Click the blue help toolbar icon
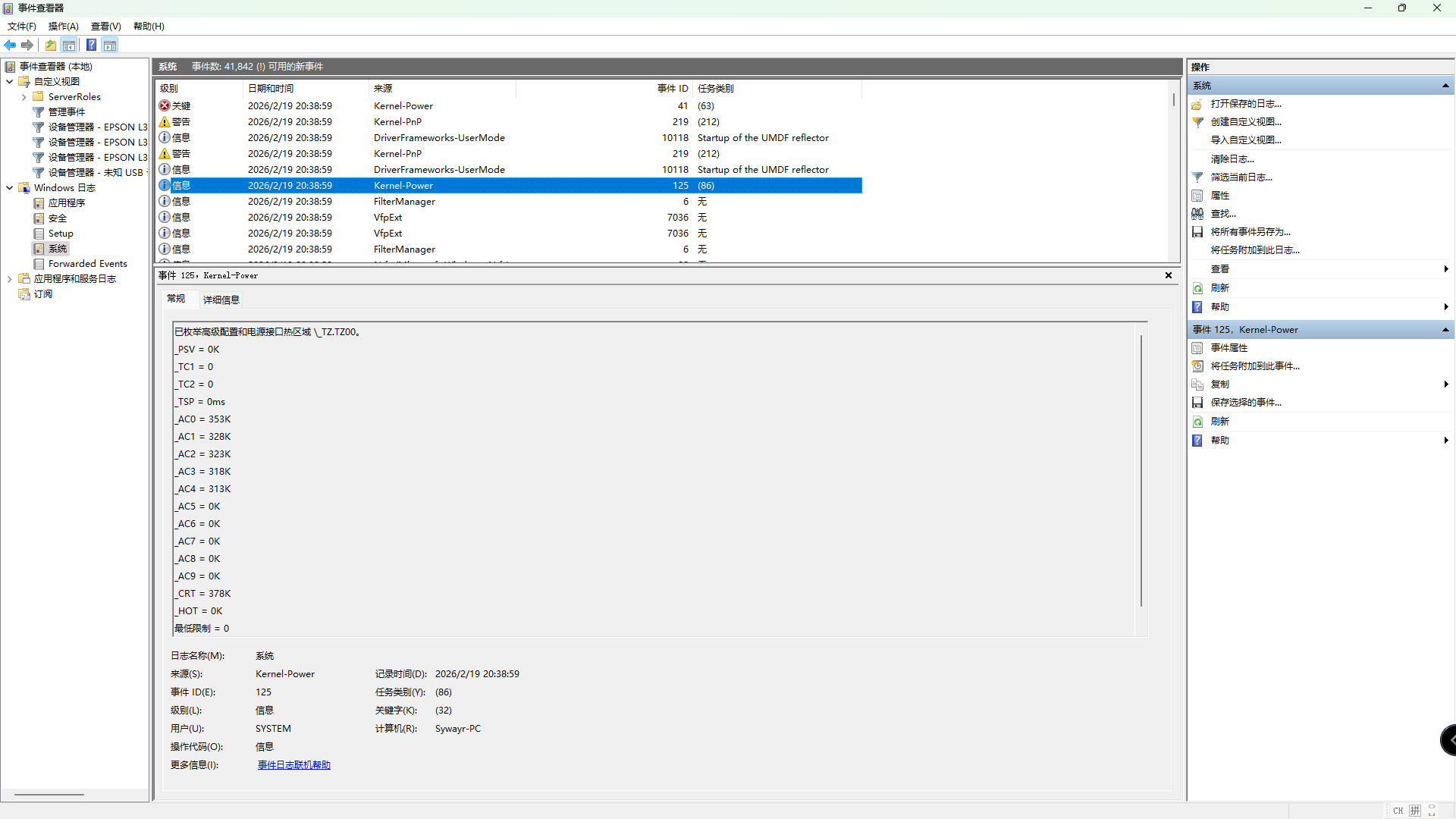The height and width of the screenshot is (819, 1456). pos(91,45)
